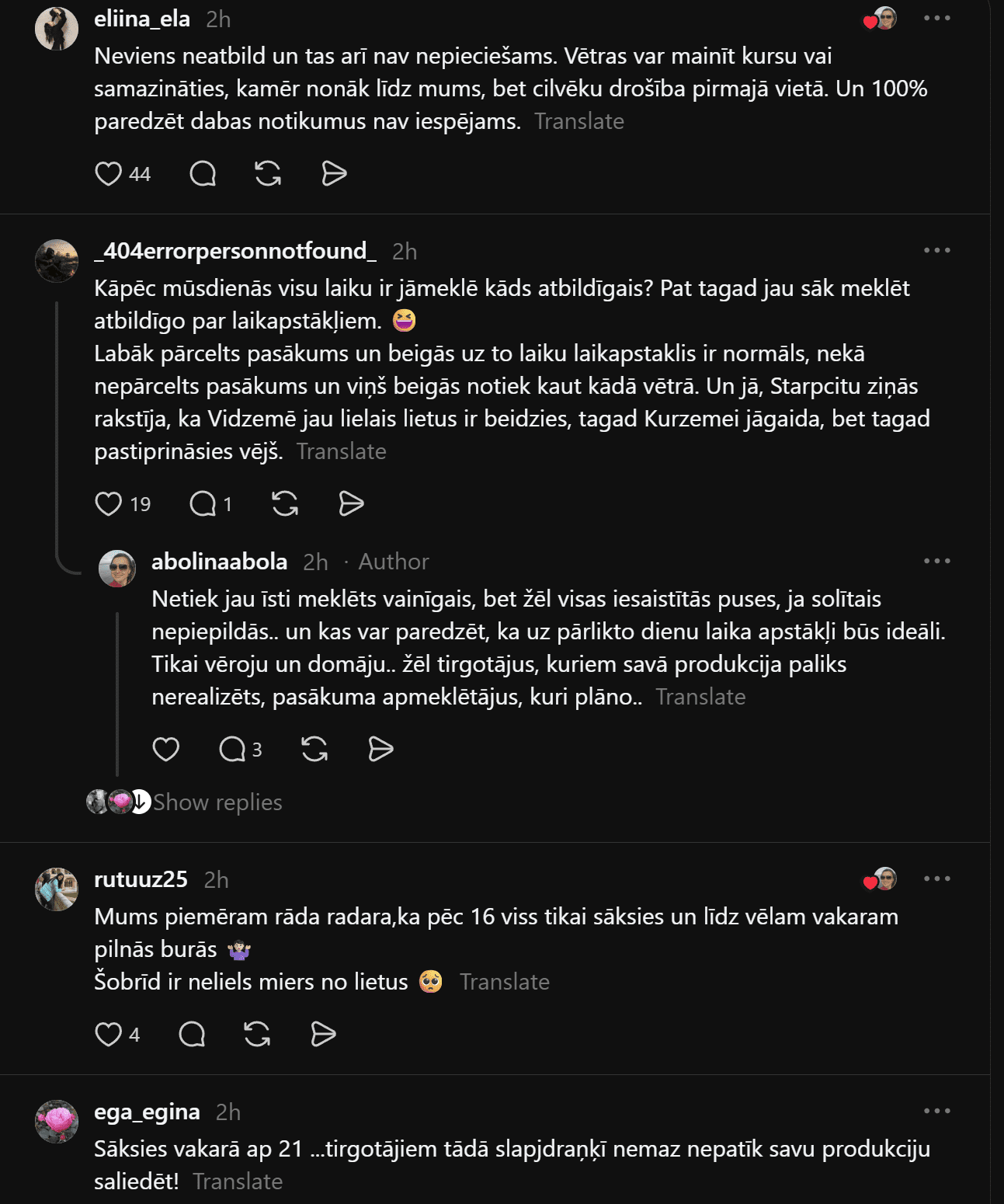
Task: Translate rutuuz25's comment
Action: point(505,982)
